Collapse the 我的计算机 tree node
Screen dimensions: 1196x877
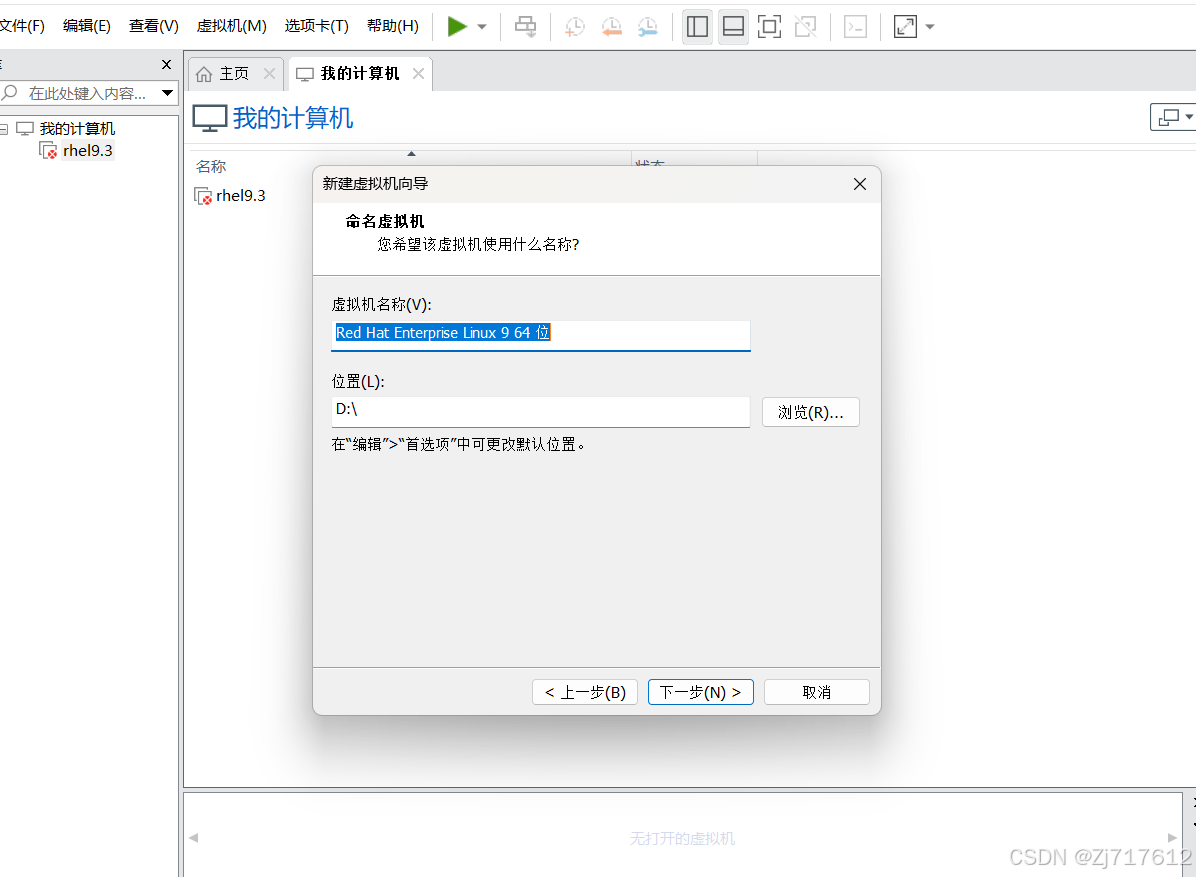coord(4,129)
